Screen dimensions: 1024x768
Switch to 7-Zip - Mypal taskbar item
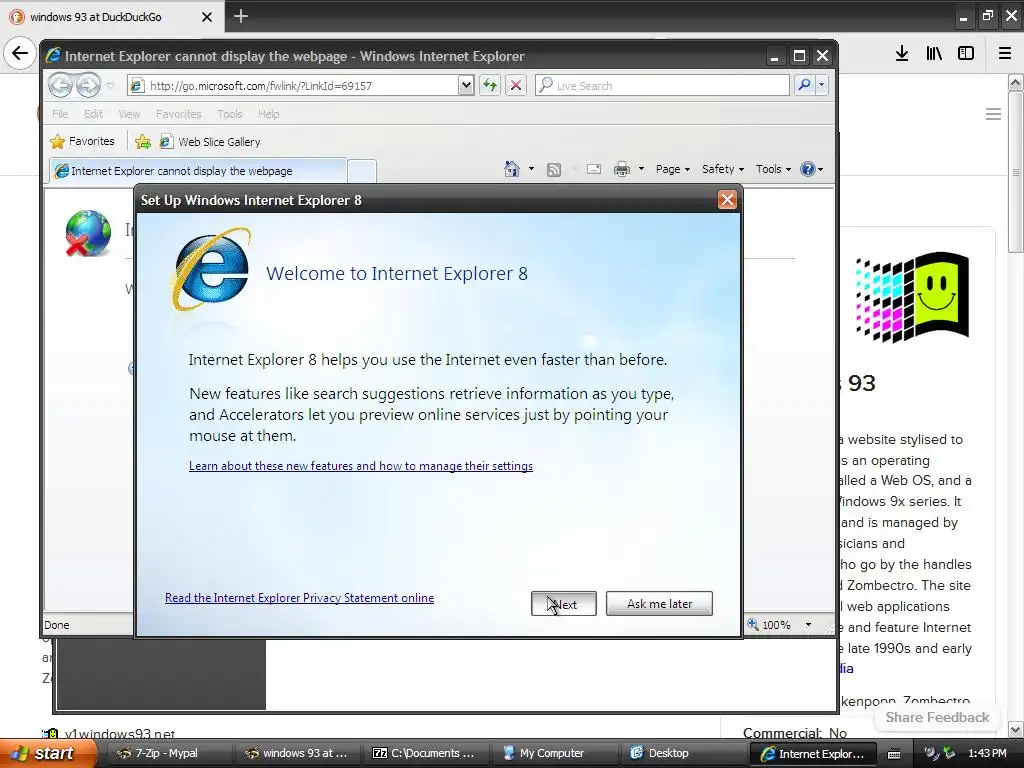click(x=167, y=753)
